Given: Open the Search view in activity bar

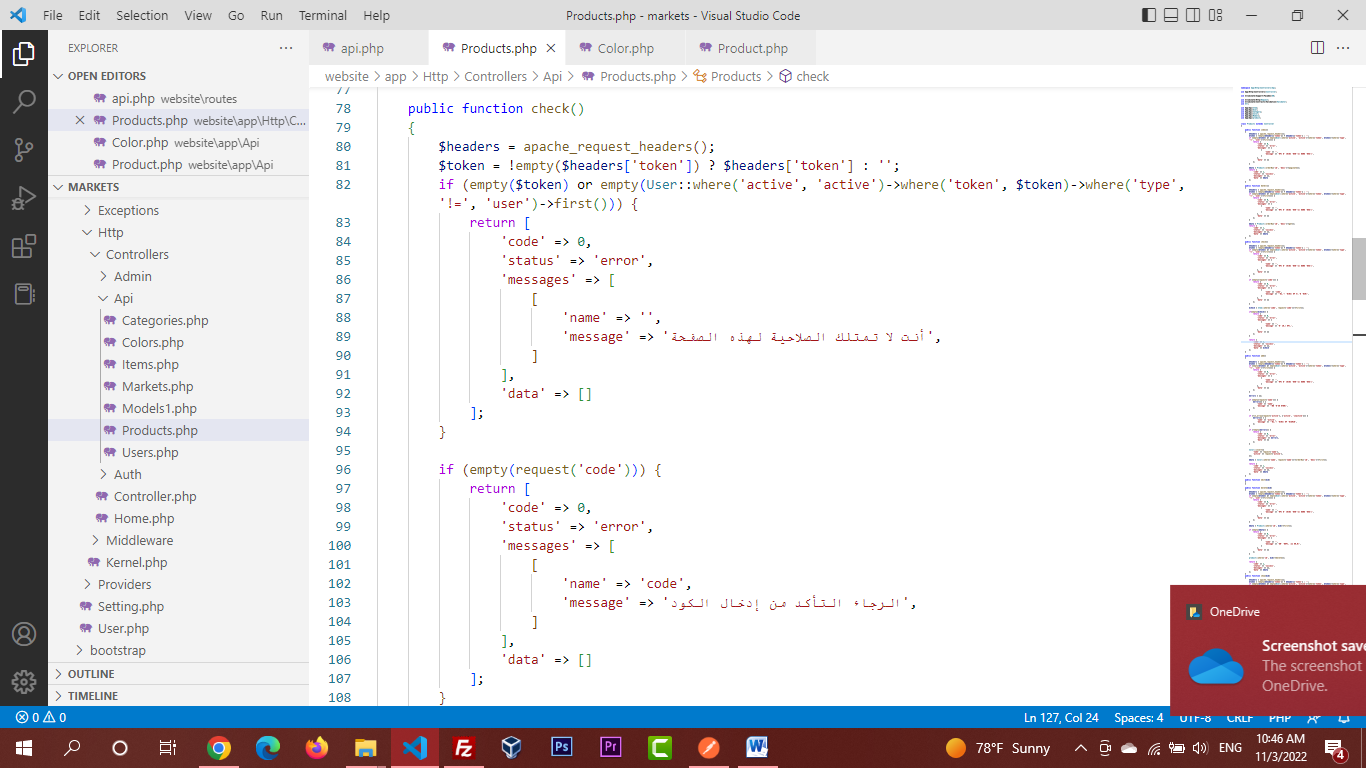Looking at the screenshot, I should [24, 101].
